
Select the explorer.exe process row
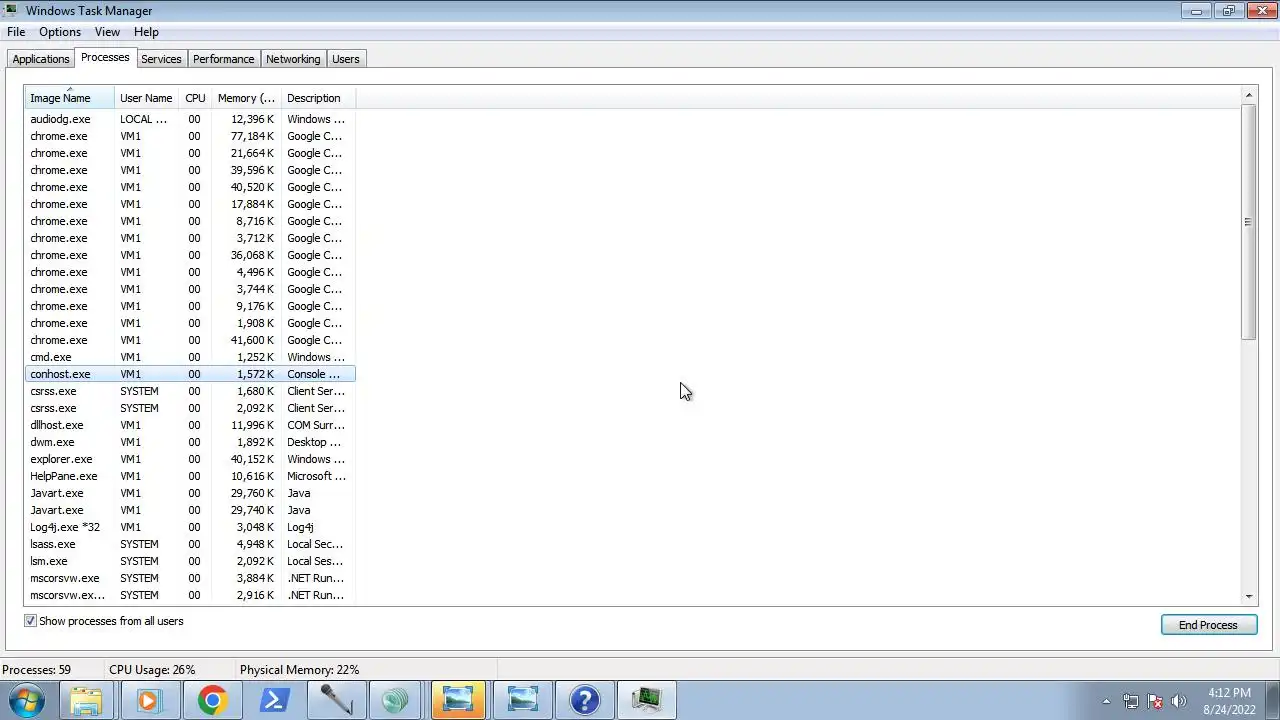tap(190, 459)
